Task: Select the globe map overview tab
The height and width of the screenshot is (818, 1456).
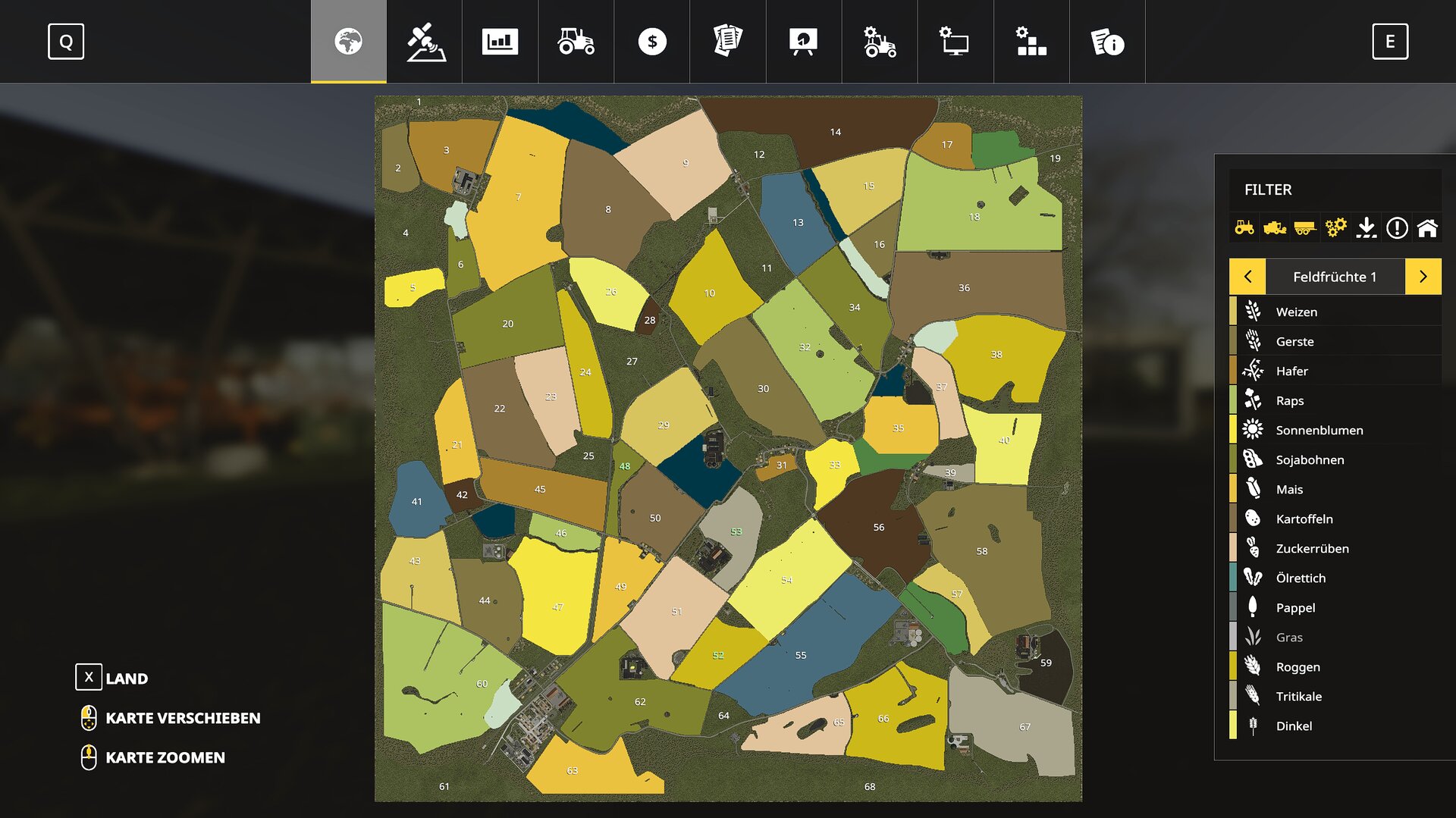Action: [x=348, y=42]
